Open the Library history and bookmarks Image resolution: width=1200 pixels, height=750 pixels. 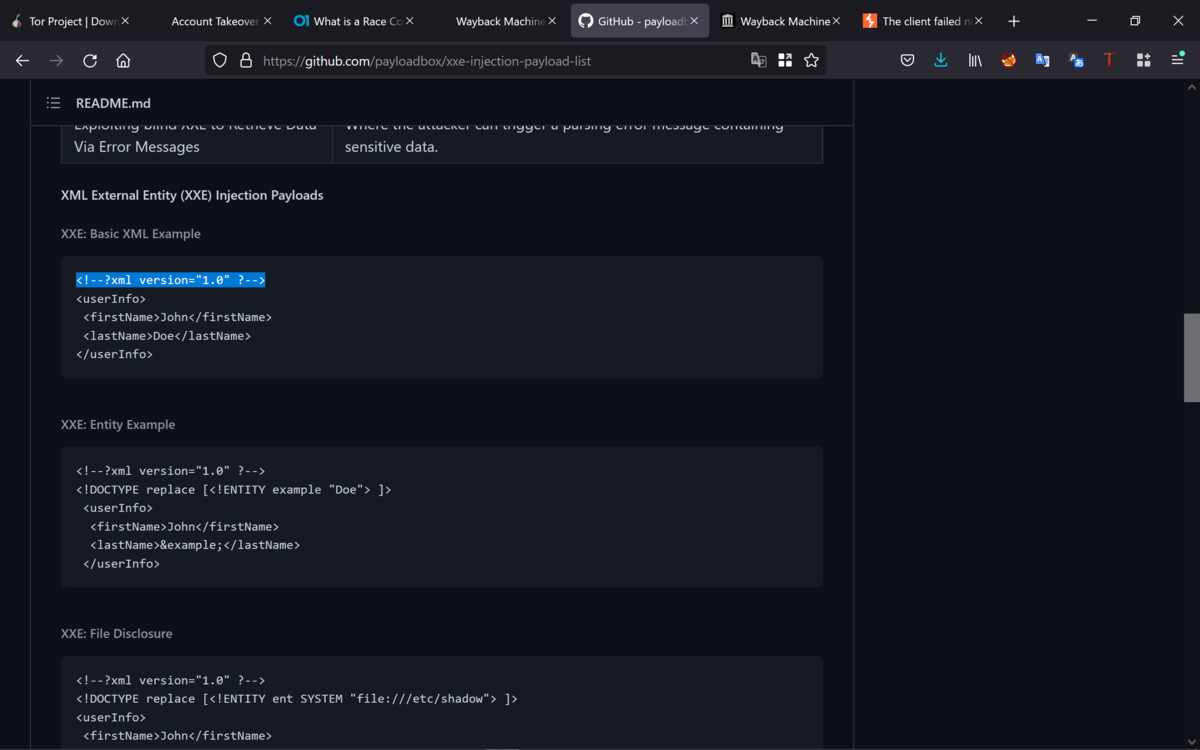[x=975, y=61]
